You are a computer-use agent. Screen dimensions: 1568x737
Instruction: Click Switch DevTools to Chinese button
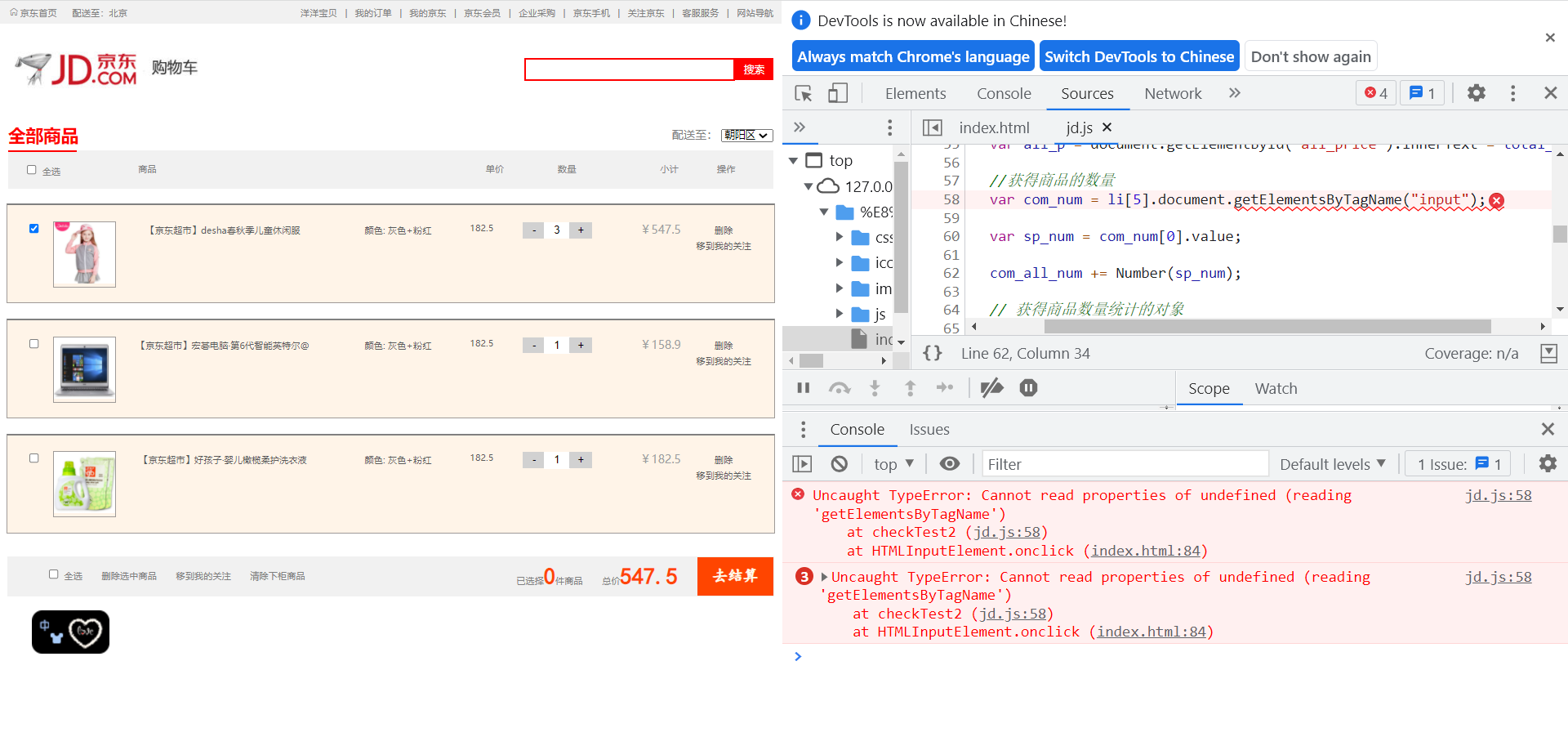[1139, 56]
